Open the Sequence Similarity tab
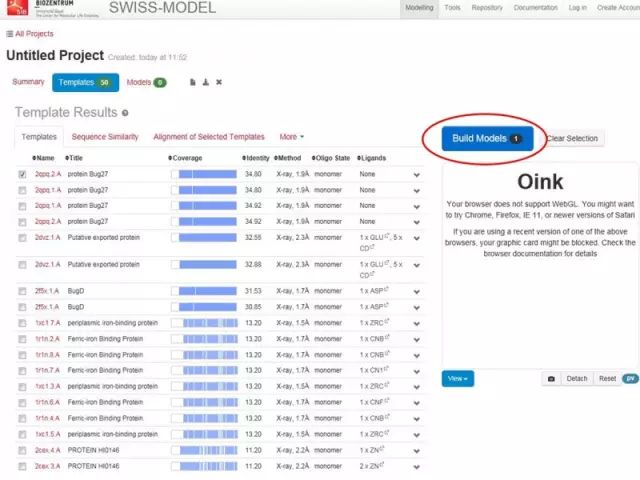Image resolution: width=640 pixels, height=480 pixels. tap(105, 137)
